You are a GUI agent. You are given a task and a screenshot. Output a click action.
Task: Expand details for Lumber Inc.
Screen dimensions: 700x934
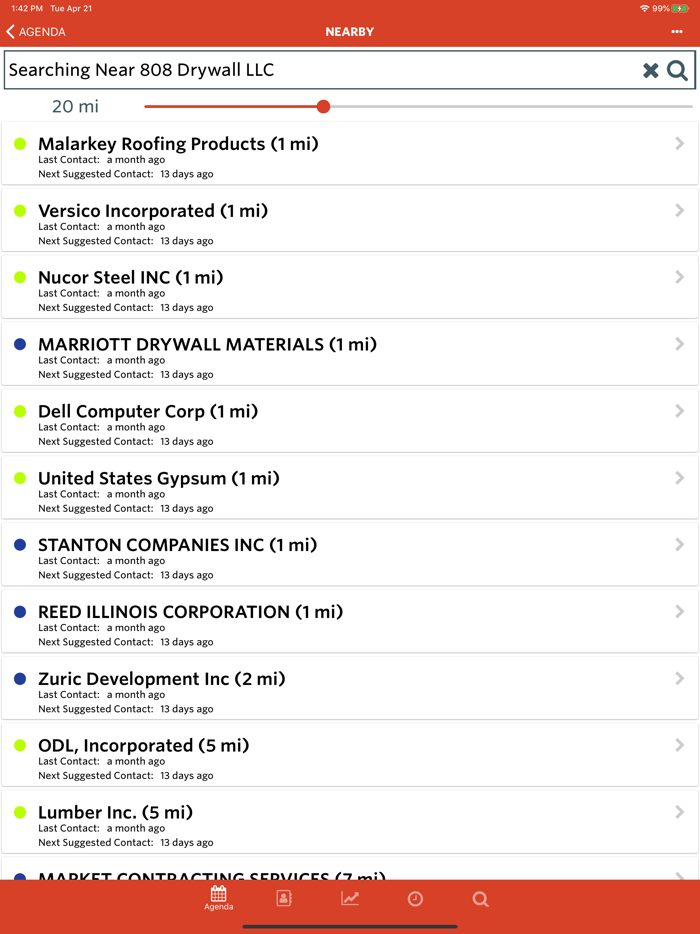[x=678, y=812]
